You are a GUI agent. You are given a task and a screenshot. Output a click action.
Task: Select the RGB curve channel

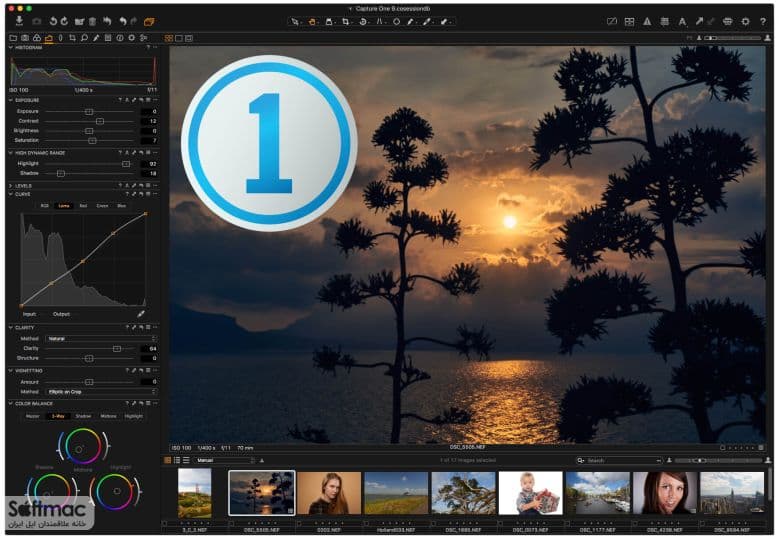(x=45, y=206)
